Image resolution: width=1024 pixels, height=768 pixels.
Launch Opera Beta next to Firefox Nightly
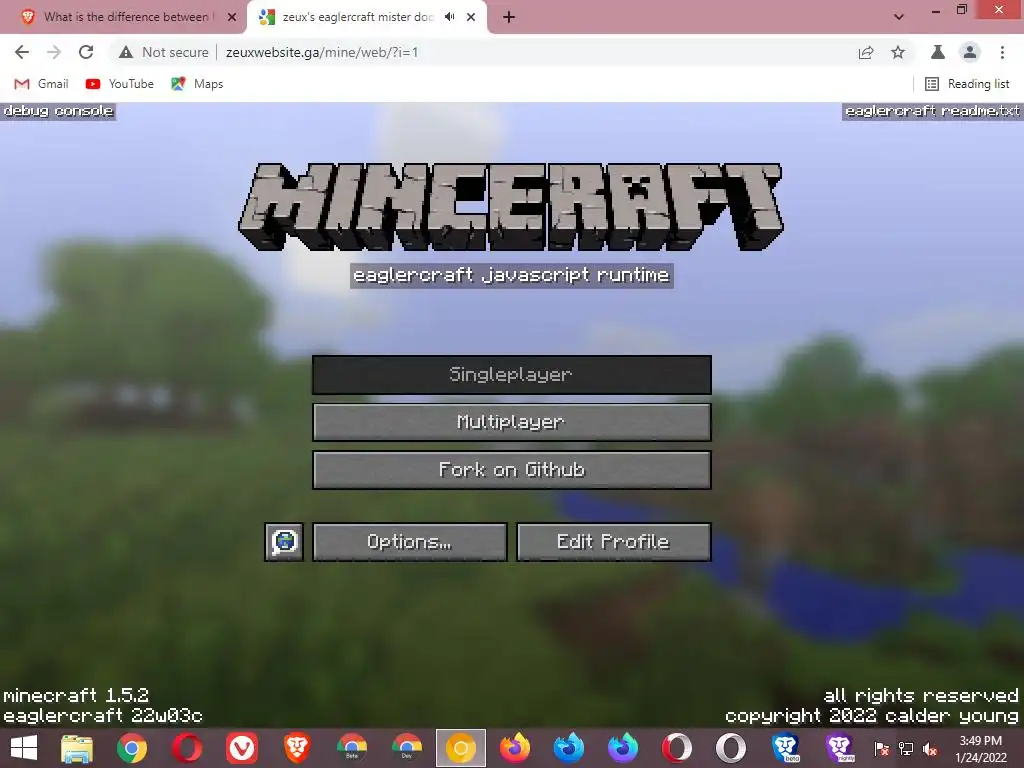(x=677, y=748)
